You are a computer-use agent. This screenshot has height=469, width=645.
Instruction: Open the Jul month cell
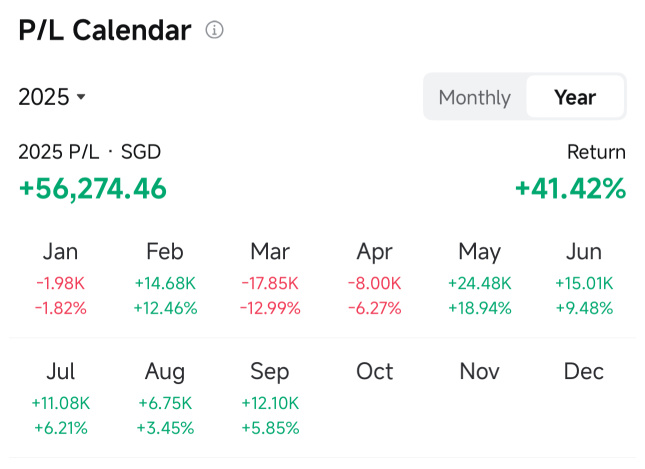click(x=60, y=399)
